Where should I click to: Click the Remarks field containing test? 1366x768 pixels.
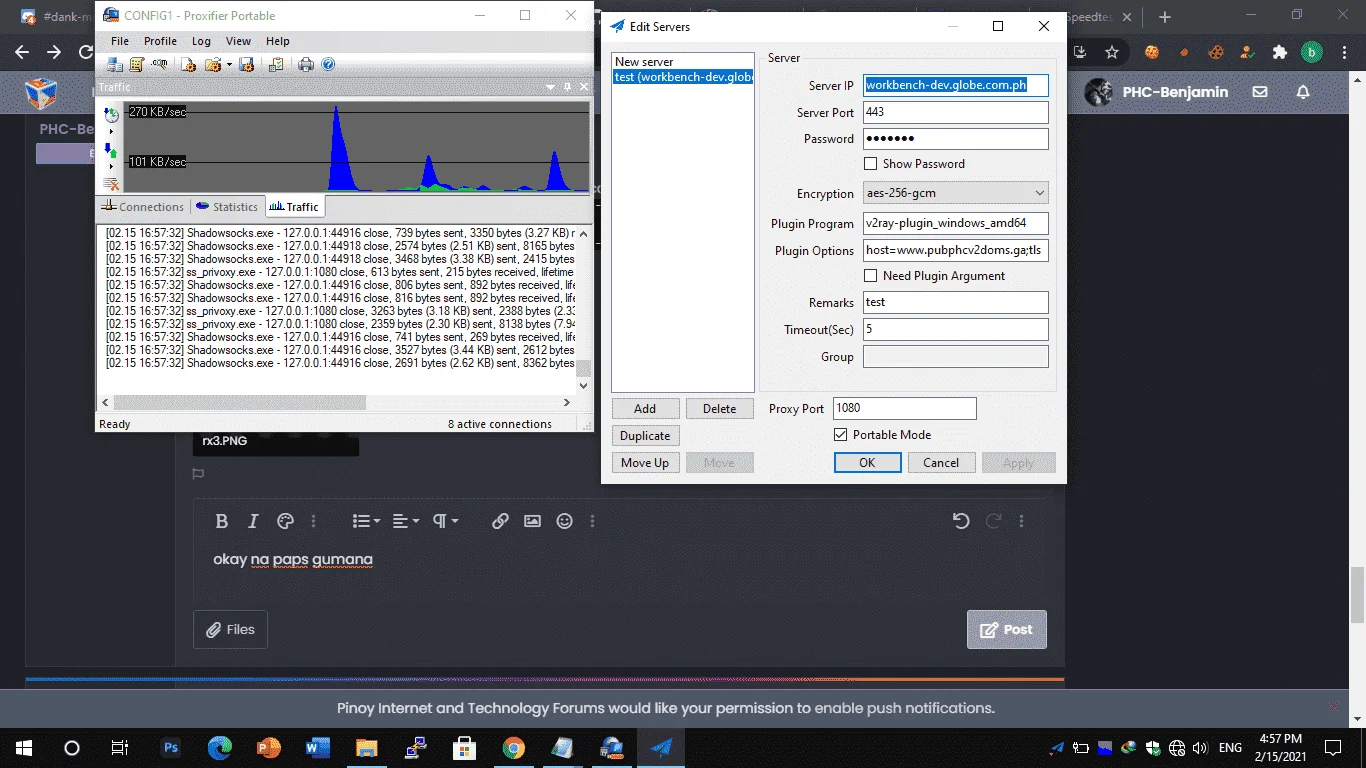coord(955,302)
